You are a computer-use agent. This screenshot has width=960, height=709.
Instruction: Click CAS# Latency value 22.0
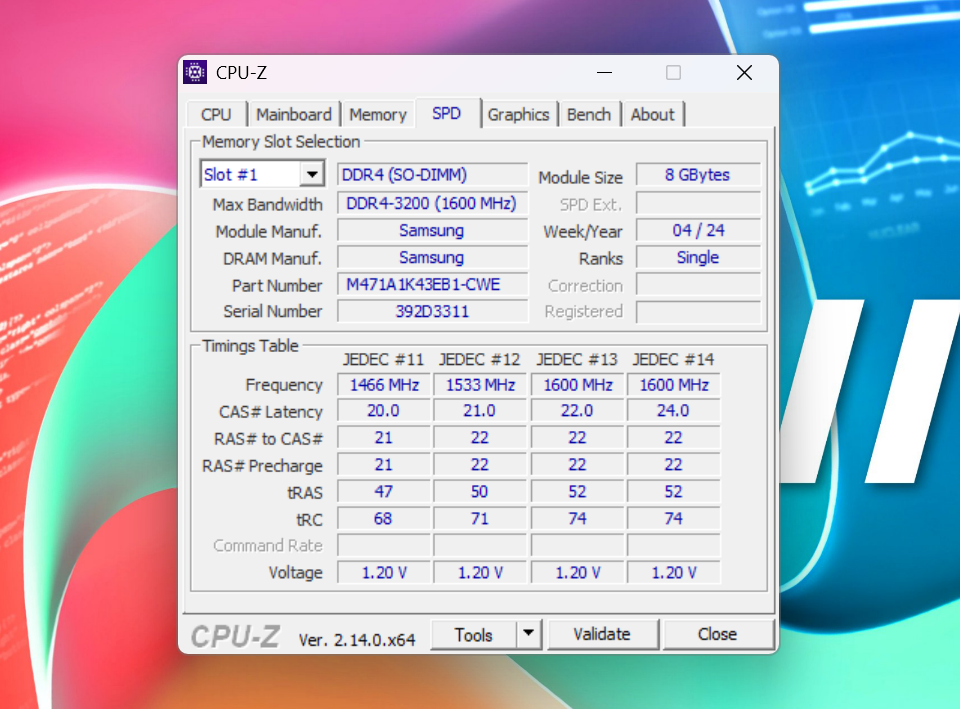pos(577,411)
